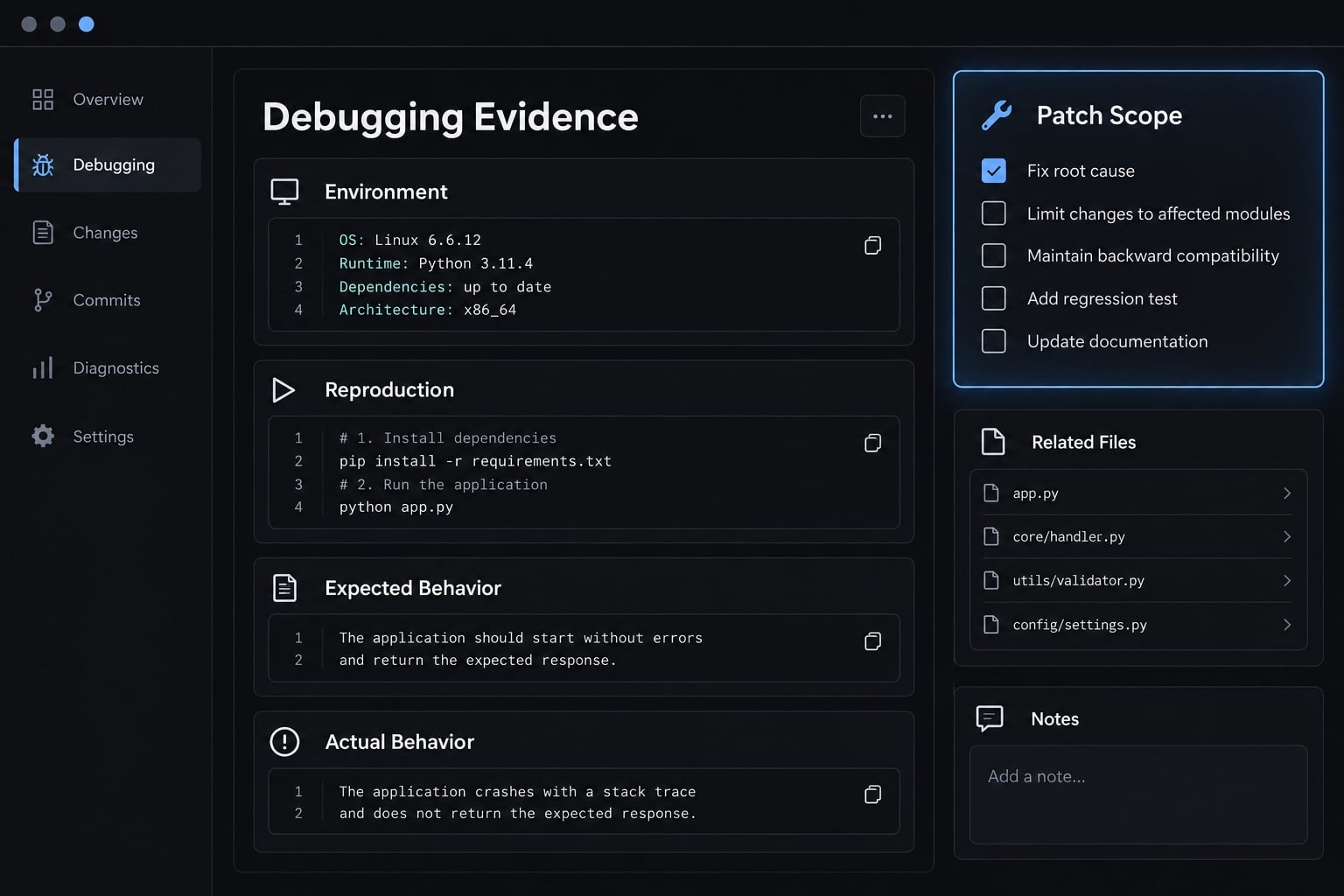Copy the Actual Behavior text block
1344x896 pixels.
872,794
